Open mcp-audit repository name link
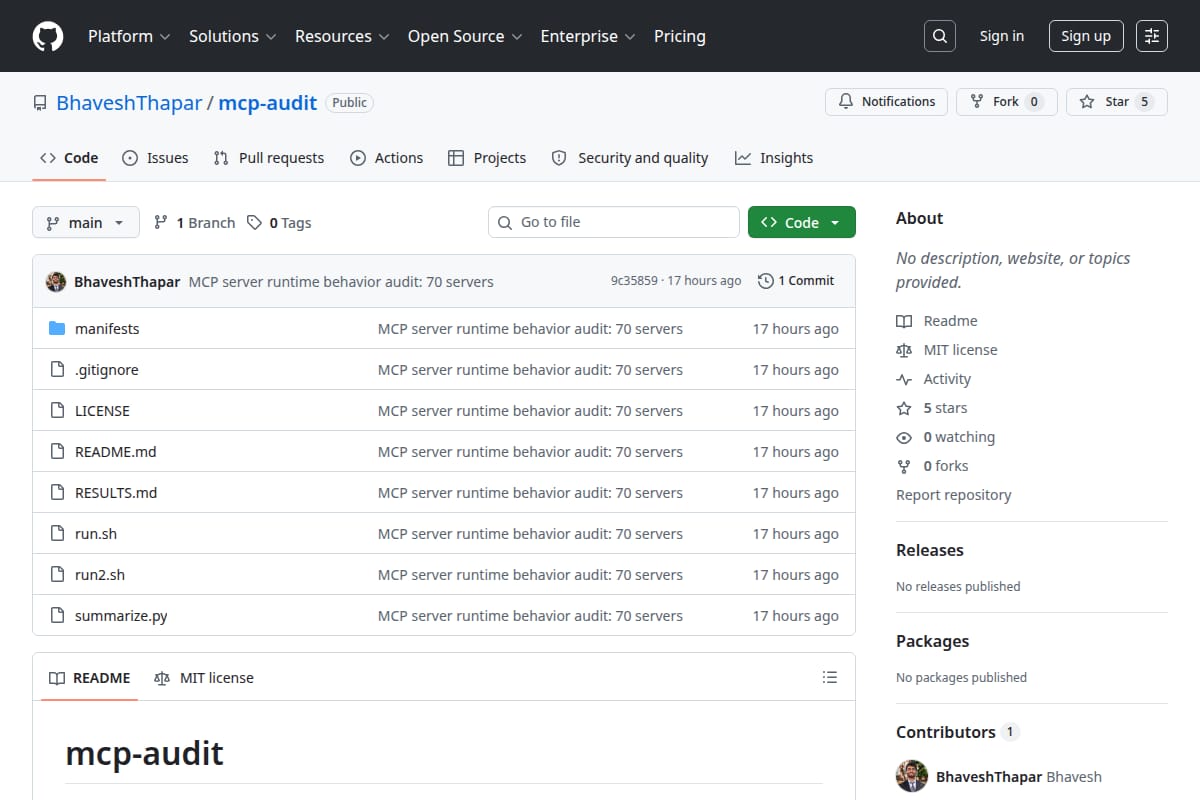This screenshot has height=800, width=1200. tap(268, 103)
